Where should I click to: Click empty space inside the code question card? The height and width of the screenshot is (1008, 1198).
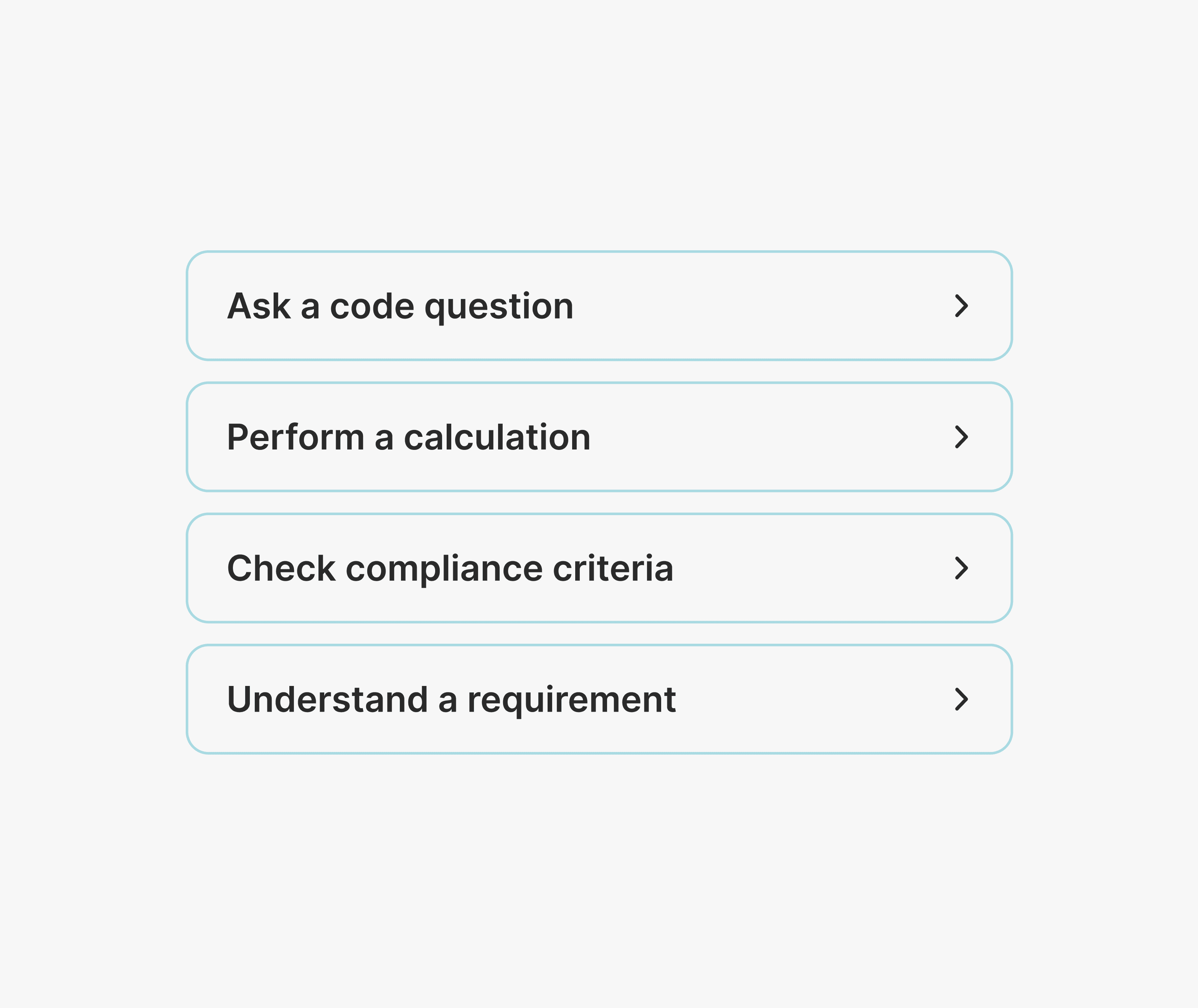pos(760,306)
